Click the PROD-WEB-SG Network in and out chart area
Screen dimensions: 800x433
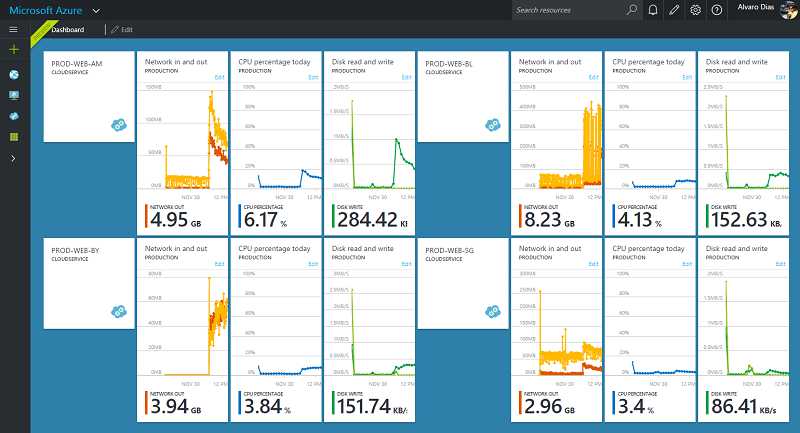coord(557,326)
